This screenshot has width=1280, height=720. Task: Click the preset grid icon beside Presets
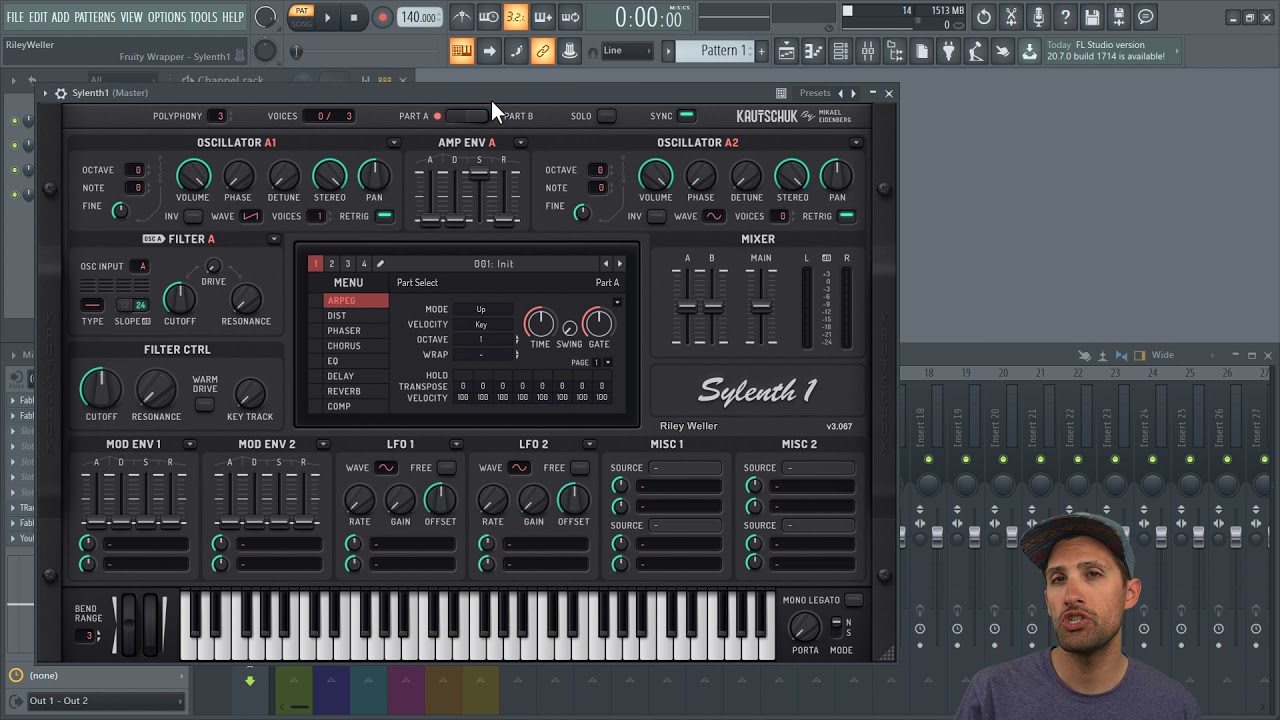click(x=781, y=93)
